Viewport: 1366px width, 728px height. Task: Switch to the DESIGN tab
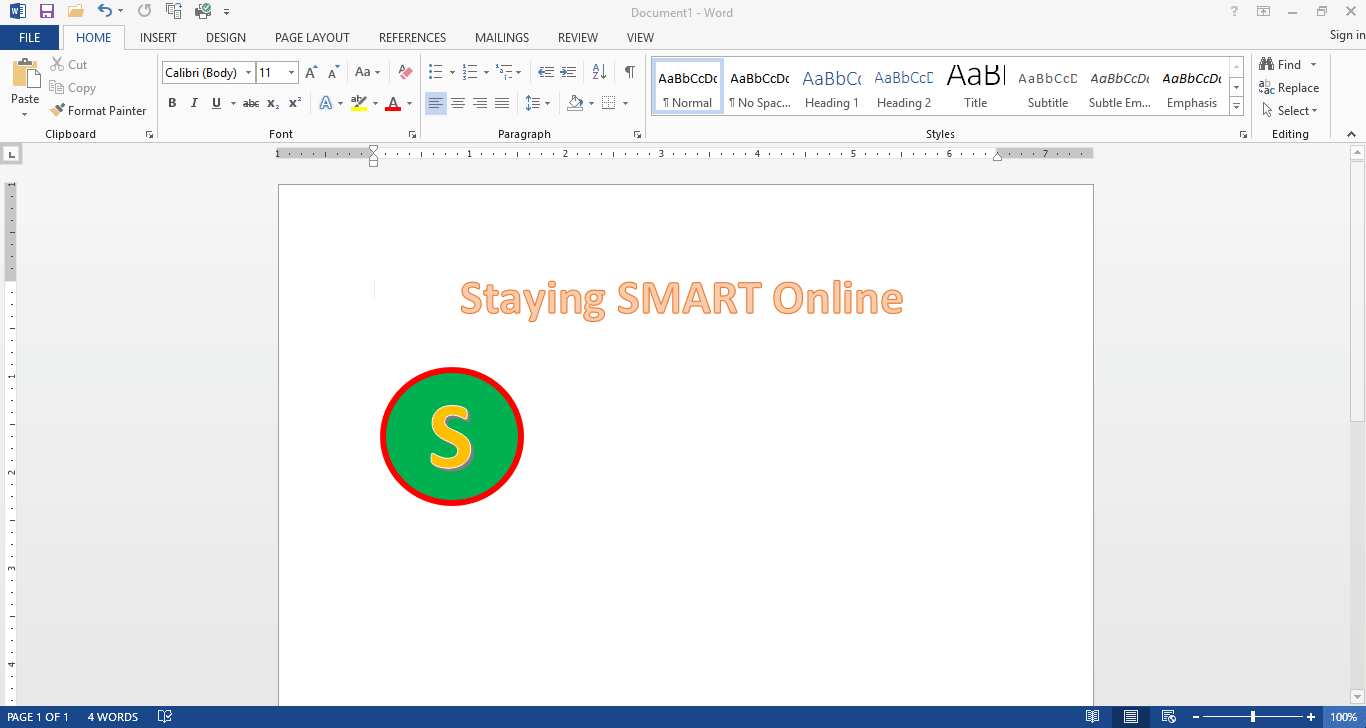[226, 38]
